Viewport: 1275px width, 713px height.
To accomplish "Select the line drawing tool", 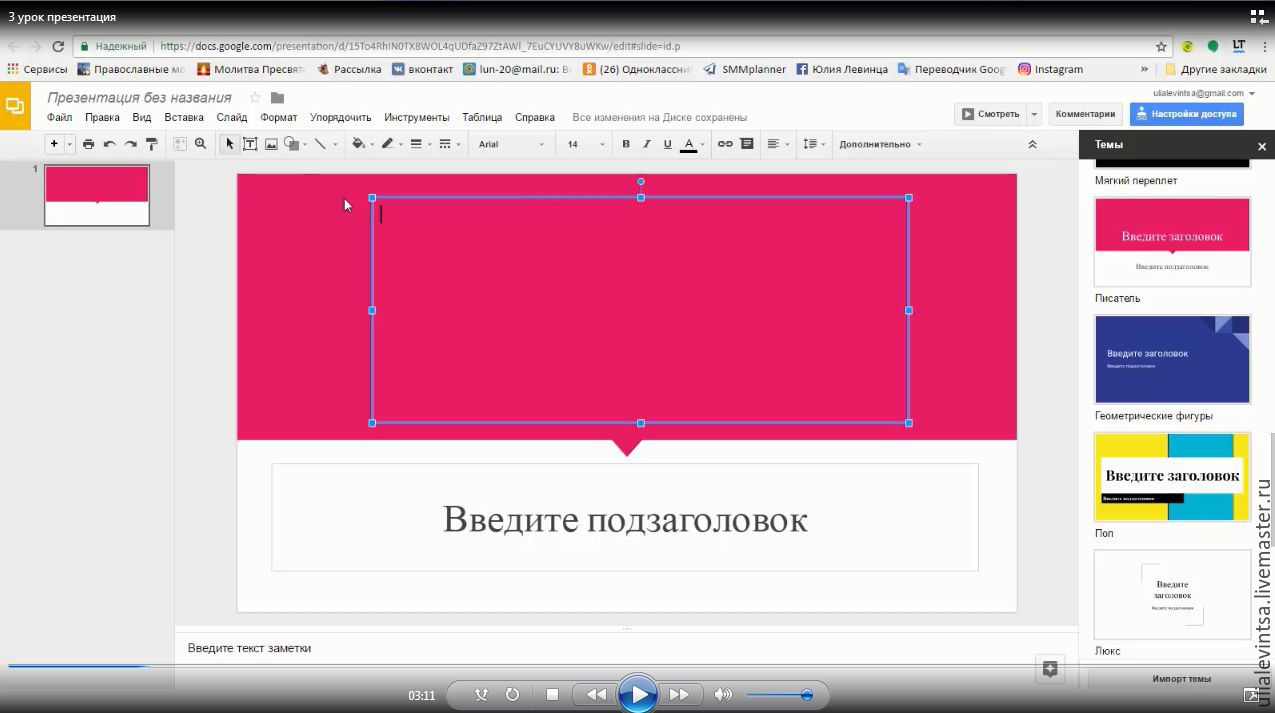I will (320, 144).
